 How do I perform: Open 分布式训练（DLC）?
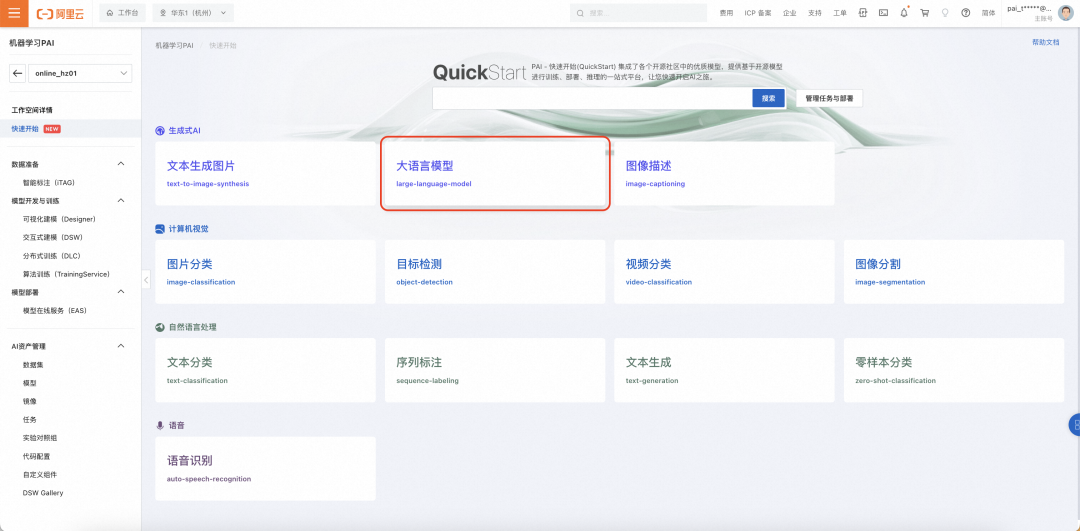[x=52, y=256]
